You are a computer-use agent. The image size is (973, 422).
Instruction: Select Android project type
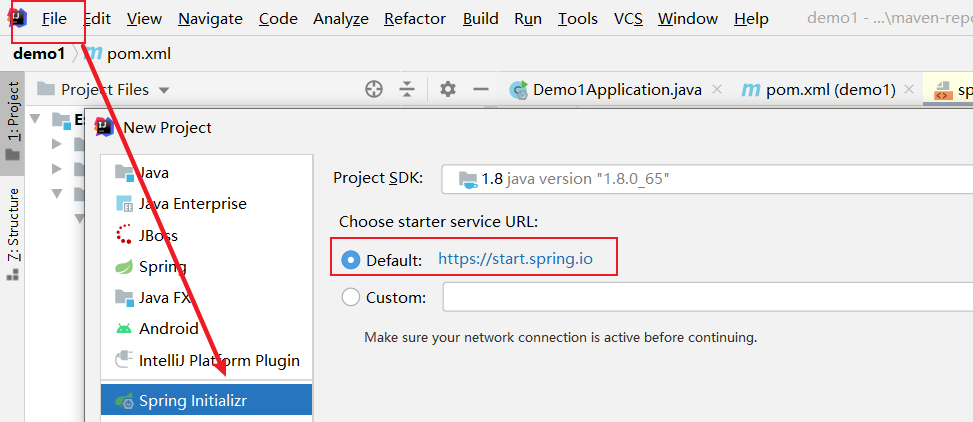coord(168,328)
